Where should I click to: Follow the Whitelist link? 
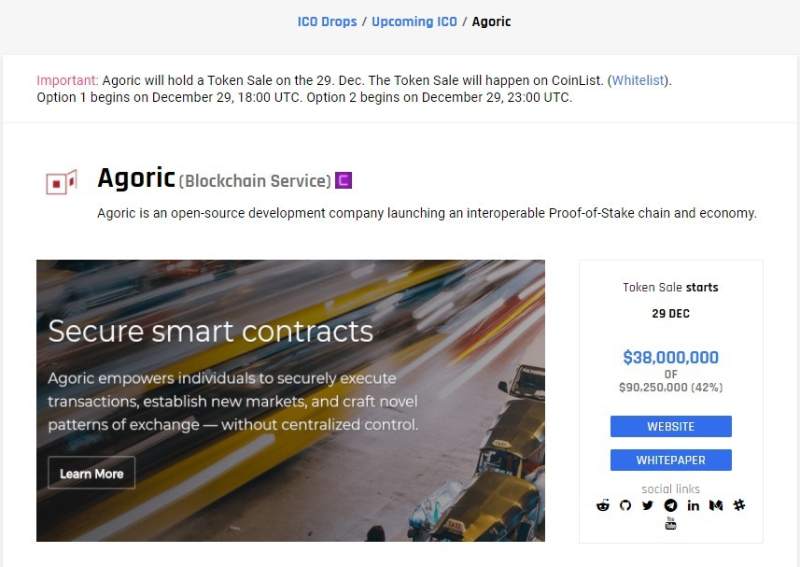tap(639, 80)
